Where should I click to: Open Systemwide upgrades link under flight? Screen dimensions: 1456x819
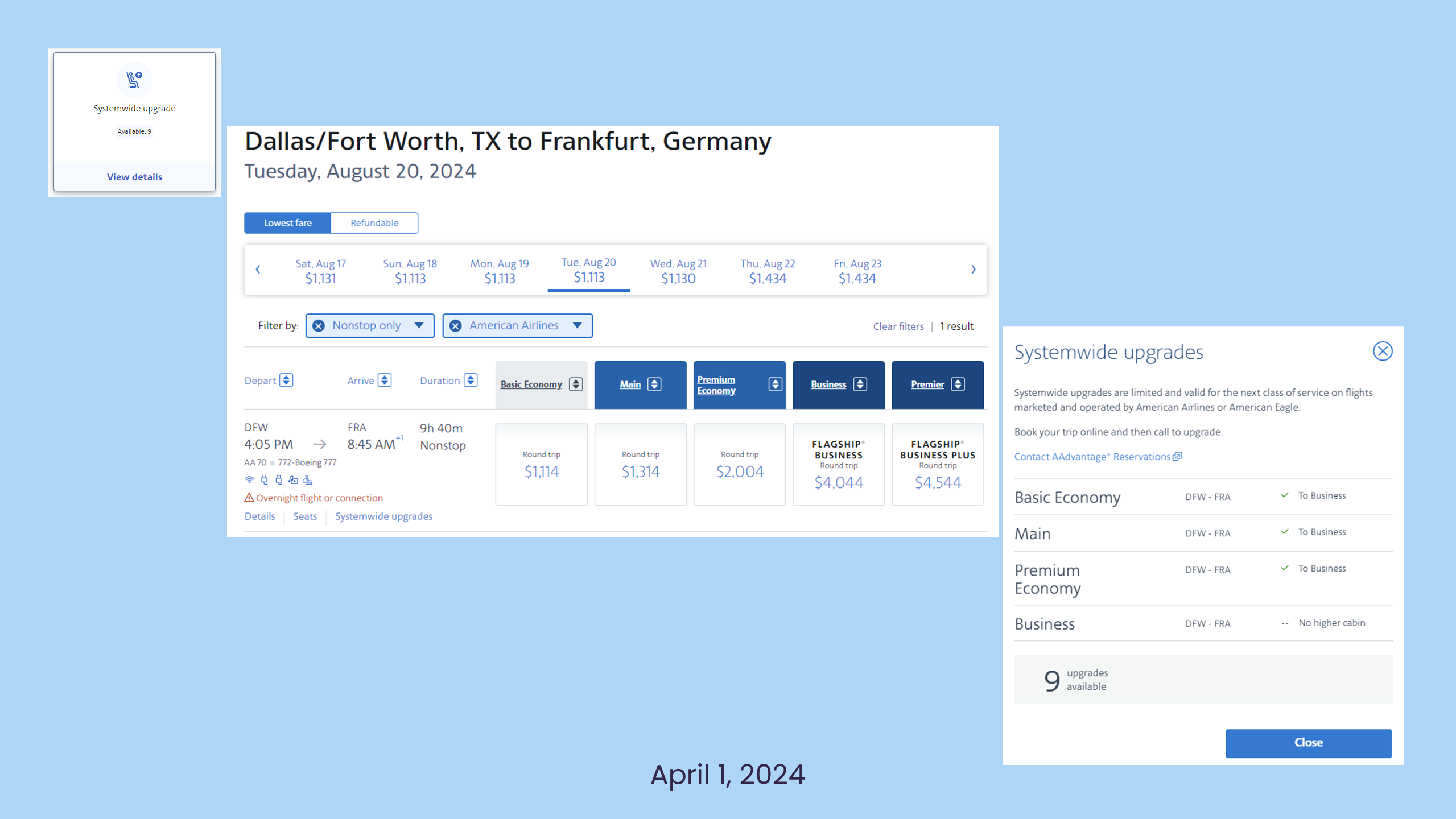[x=383, y=516]
